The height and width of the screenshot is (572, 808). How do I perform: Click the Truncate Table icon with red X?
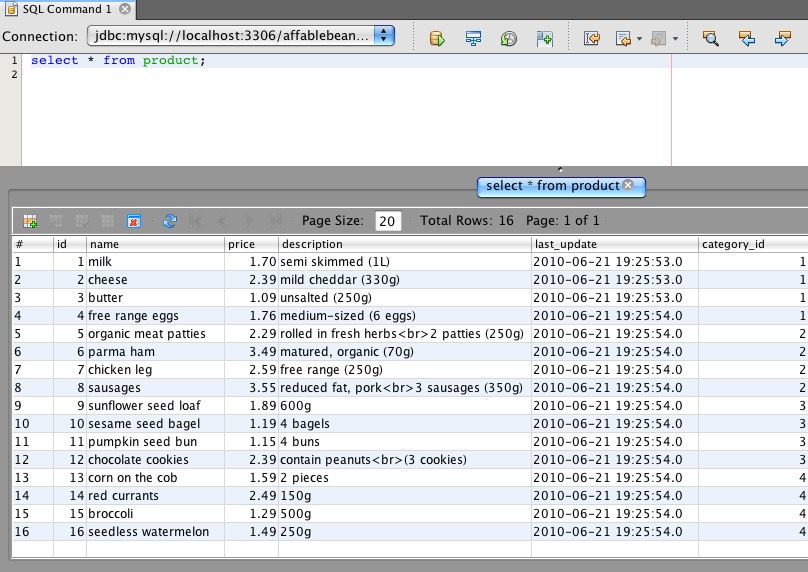(x=134, y=220)
